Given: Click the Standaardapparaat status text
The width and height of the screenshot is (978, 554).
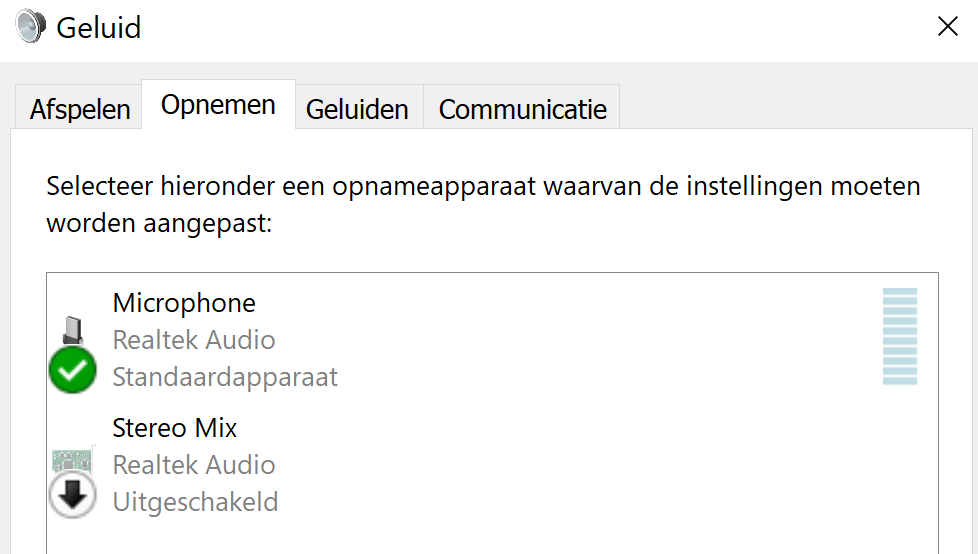Looking at the screenshot, I should [225, 377].
